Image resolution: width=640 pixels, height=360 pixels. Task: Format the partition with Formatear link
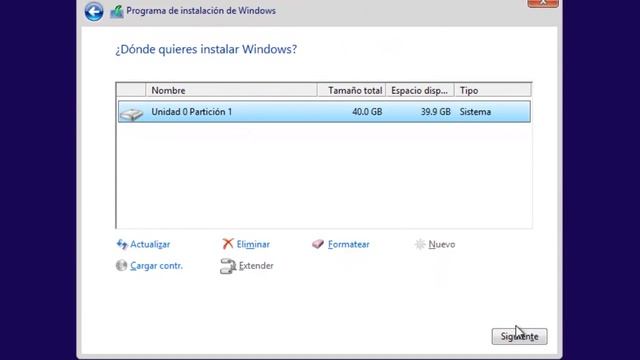[x=349, y=244]
